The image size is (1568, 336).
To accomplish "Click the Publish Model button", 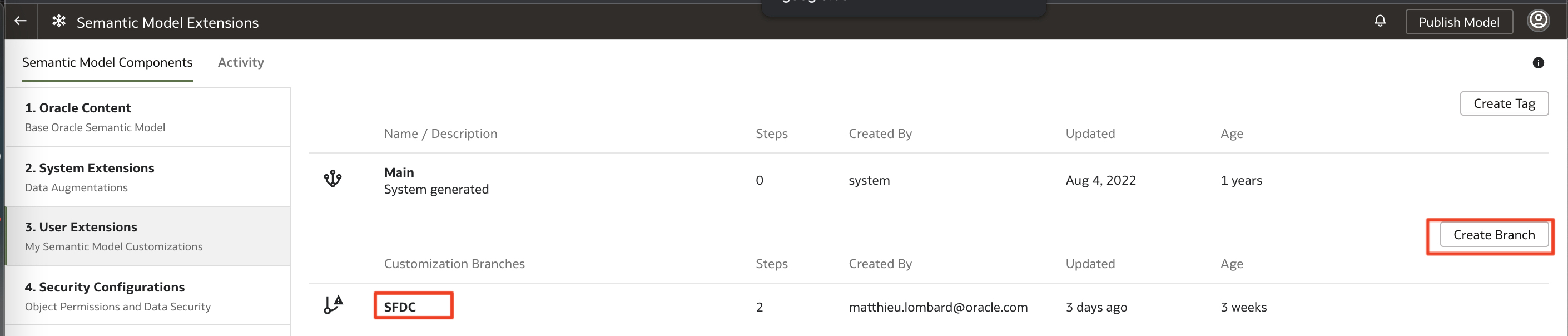I will (1458, 22).
